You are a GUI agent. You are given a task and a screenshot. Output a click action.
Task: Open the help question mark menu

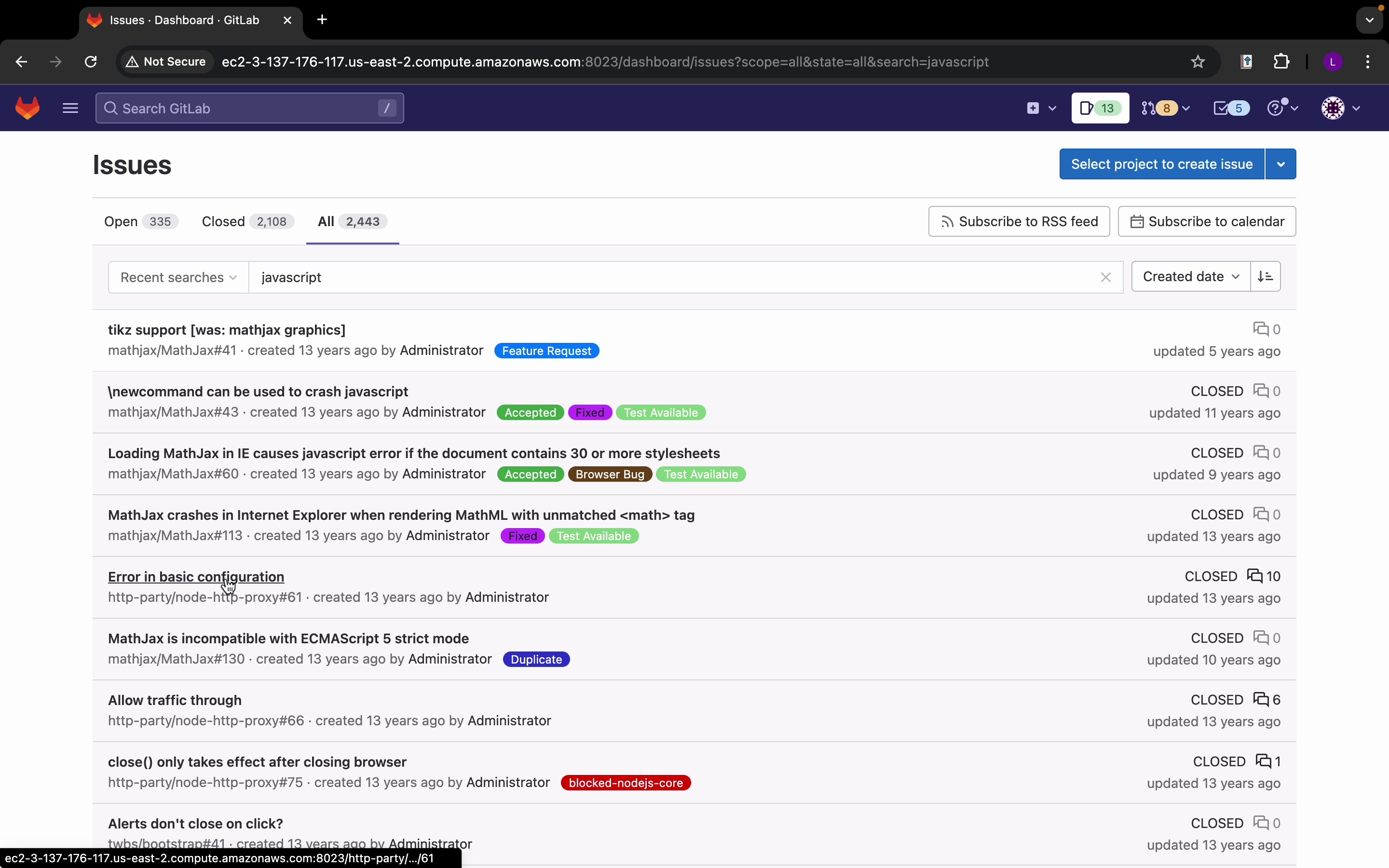click(x=1281, y=108)
